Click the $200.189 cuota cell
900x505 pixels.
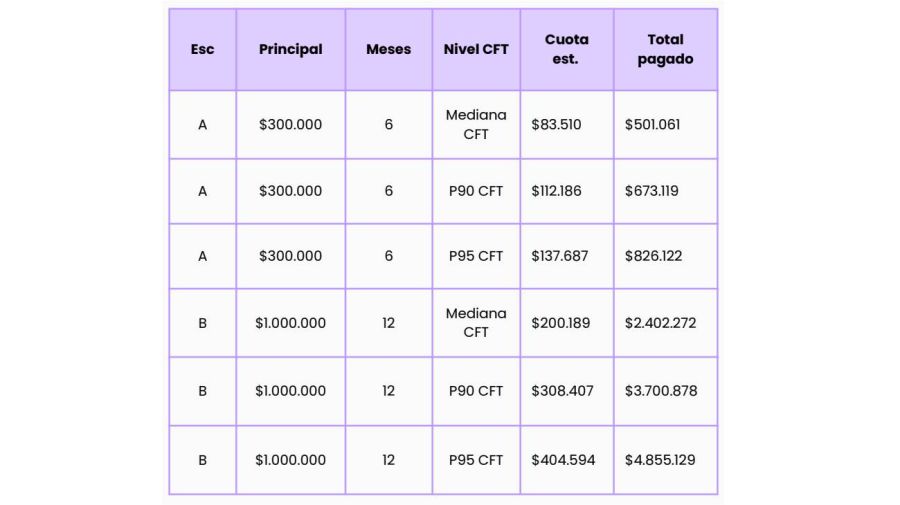[x=566, y=323]
